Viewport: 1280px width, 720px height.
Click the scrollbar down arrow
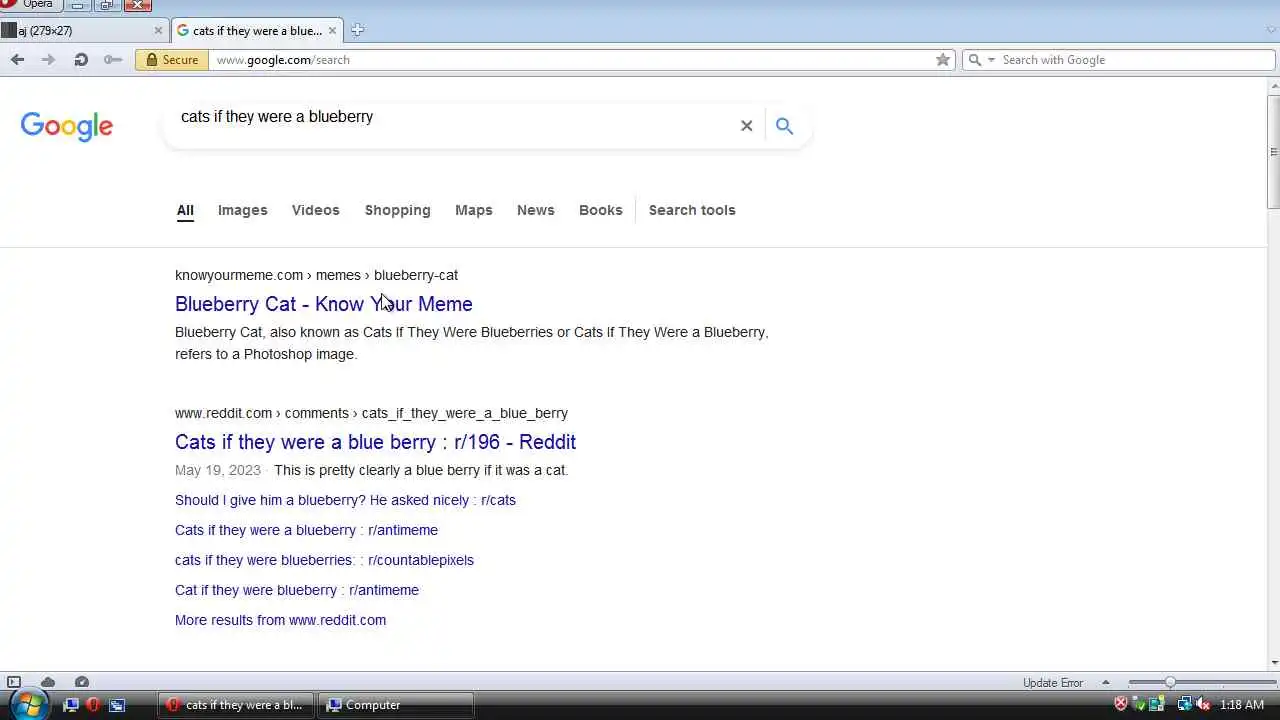click(1273, 662)
